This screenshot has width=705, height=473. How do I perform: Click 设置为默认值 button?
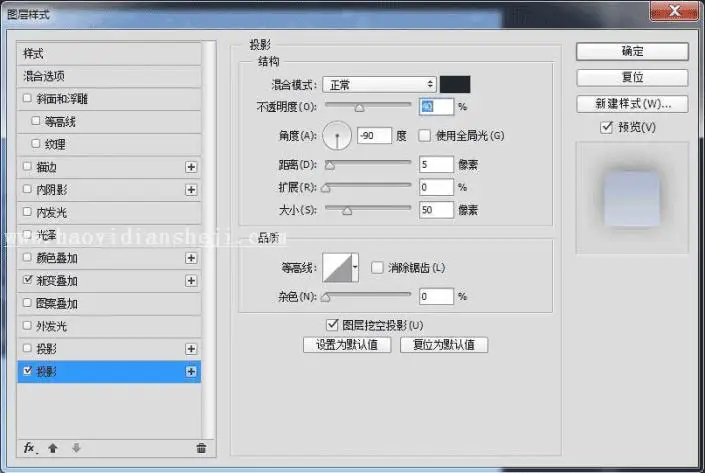(x=347, y=345)
